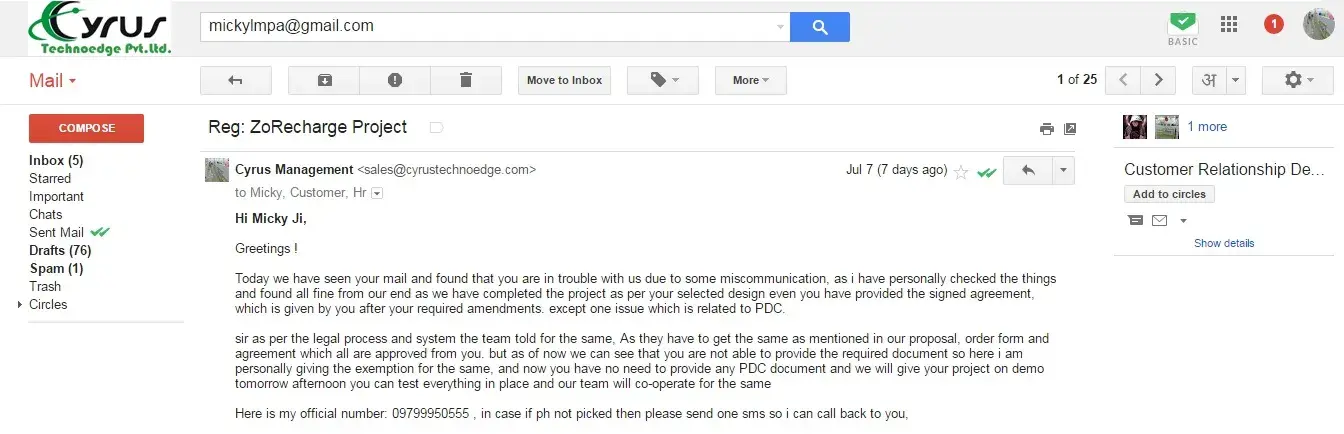Open the Google apps grid
The height and width of the screenshot is (434, 1344).
click(x=1230, y=24)
